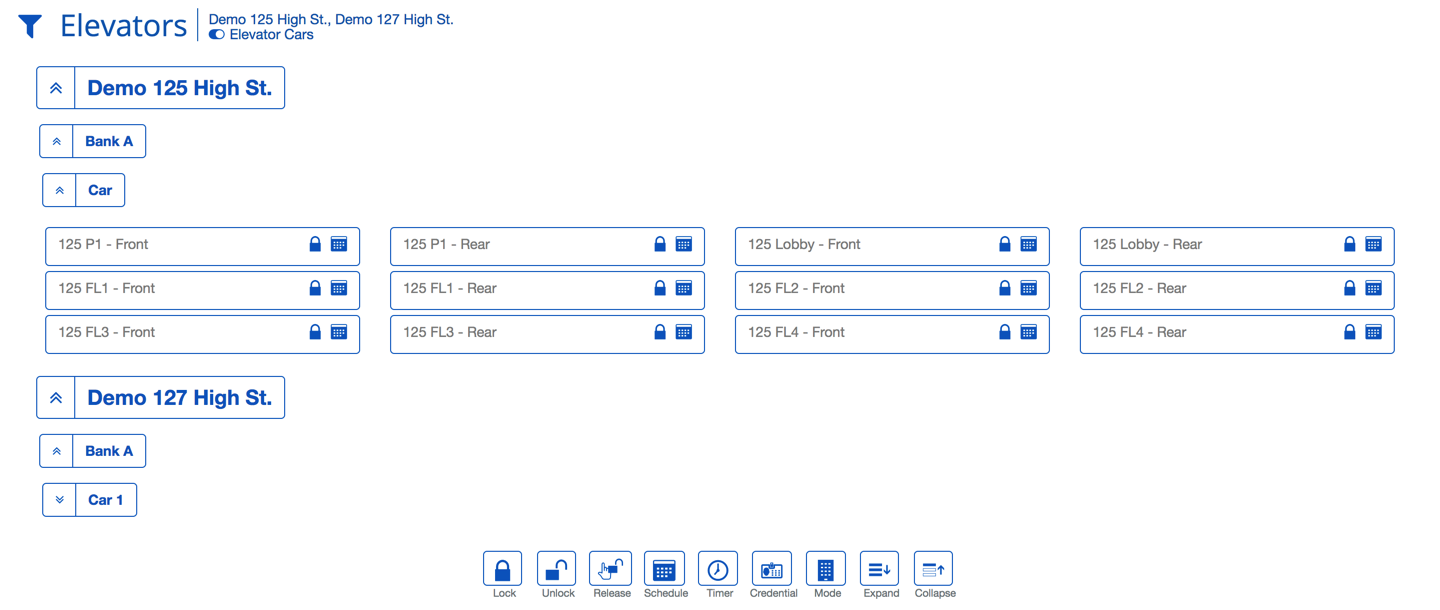Select the Demo 125 High St. heading
Image resolution: width=1440 pixels, height=610 pixels.
pyautogui.click(x=180, y=87)
